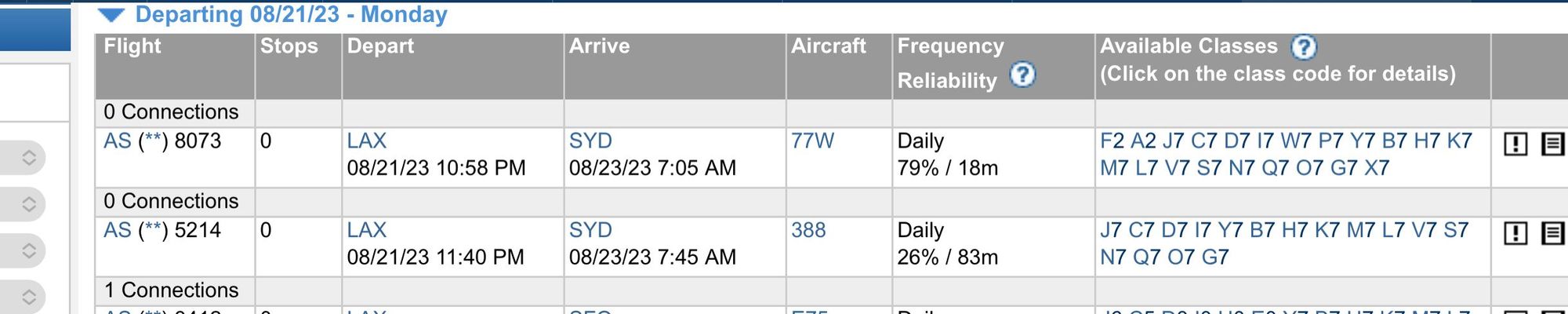Click alert icon on AS 5214 row
Screen dimensions: 1568x314
tap(1515, 233)
